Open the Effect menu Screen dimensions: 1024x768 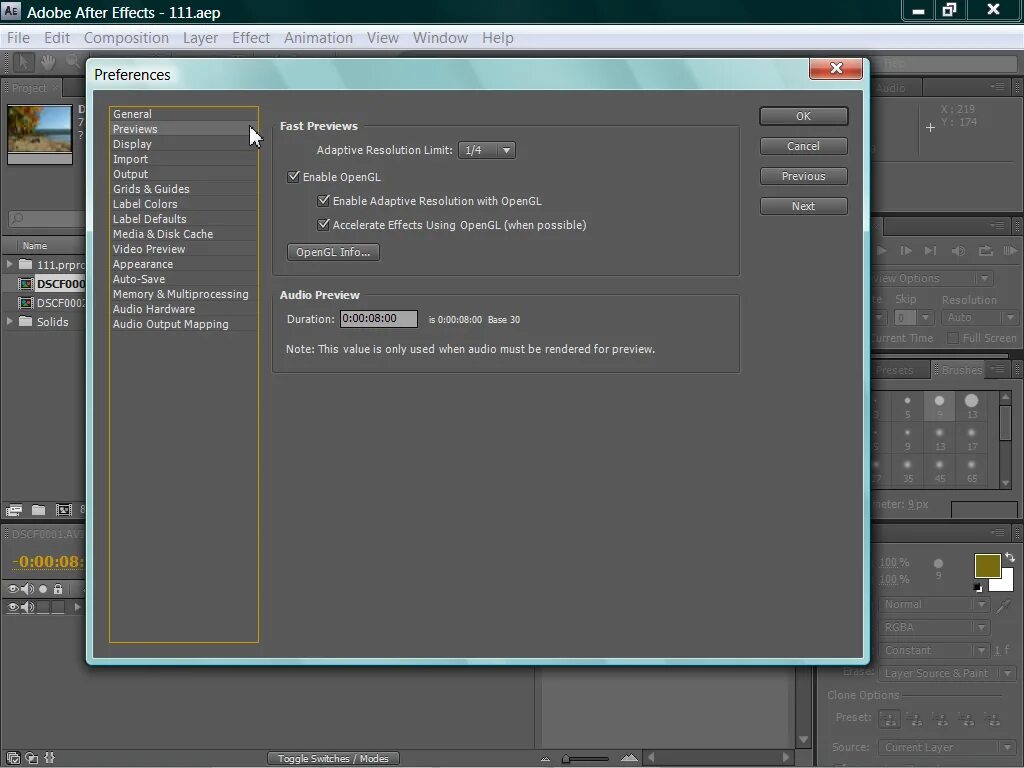251,38
